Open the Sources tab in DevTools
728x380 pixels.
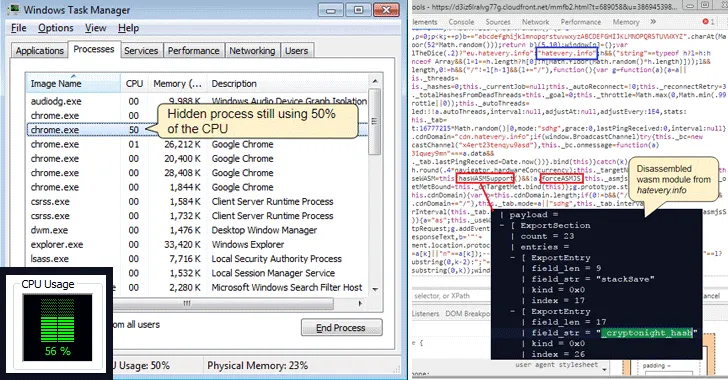point(498,22)
